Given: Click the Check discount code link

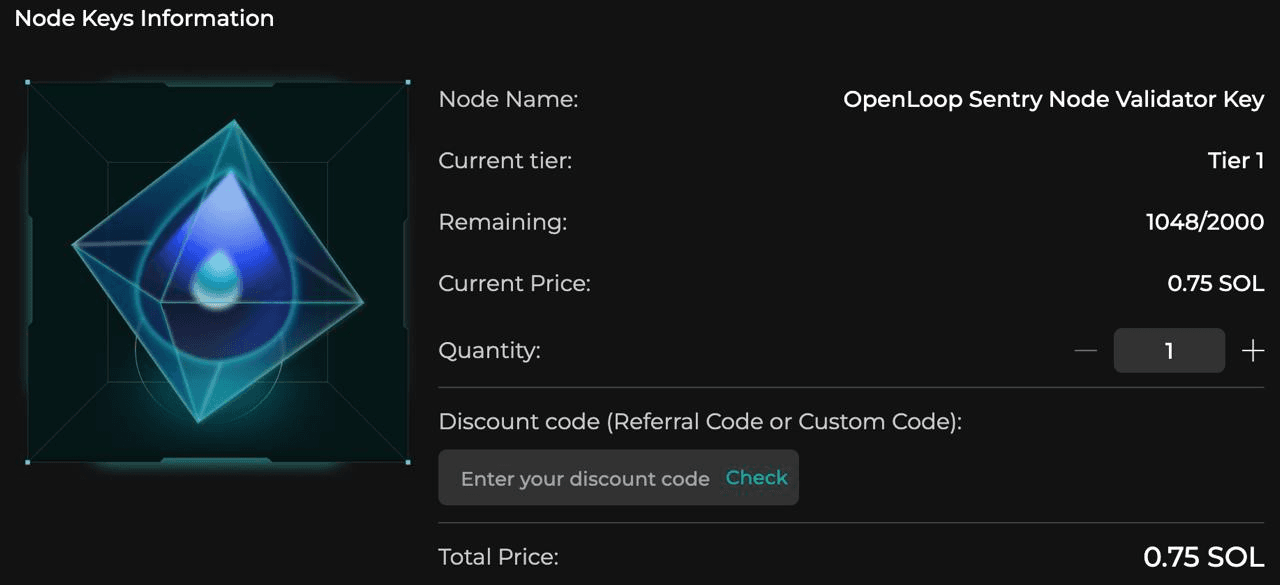Looking at the screenshot, I should click(756, 478).
